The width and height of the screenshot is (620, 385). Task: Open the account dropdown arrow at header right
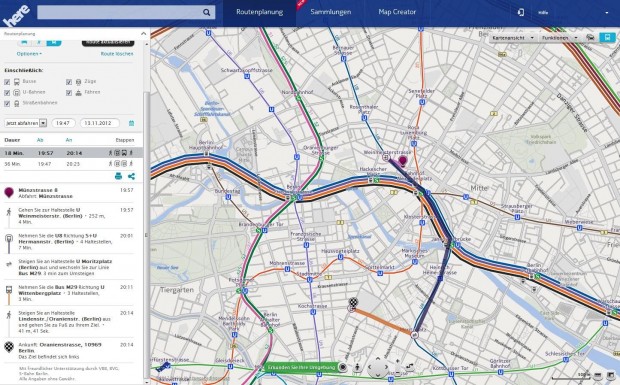[x=607, y=13]
